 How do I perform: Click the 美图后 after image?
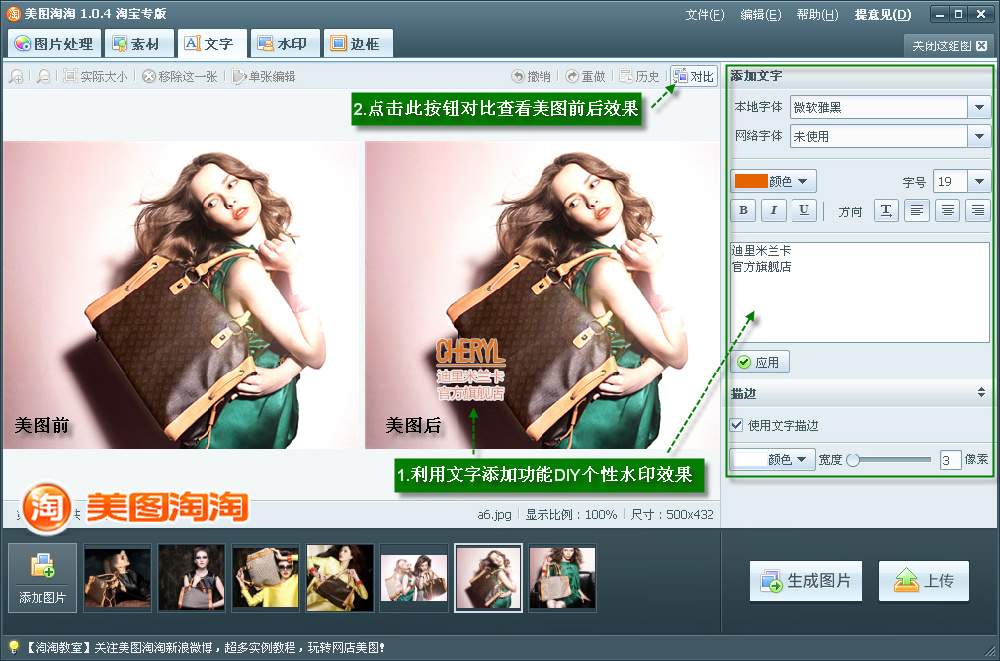542,295
